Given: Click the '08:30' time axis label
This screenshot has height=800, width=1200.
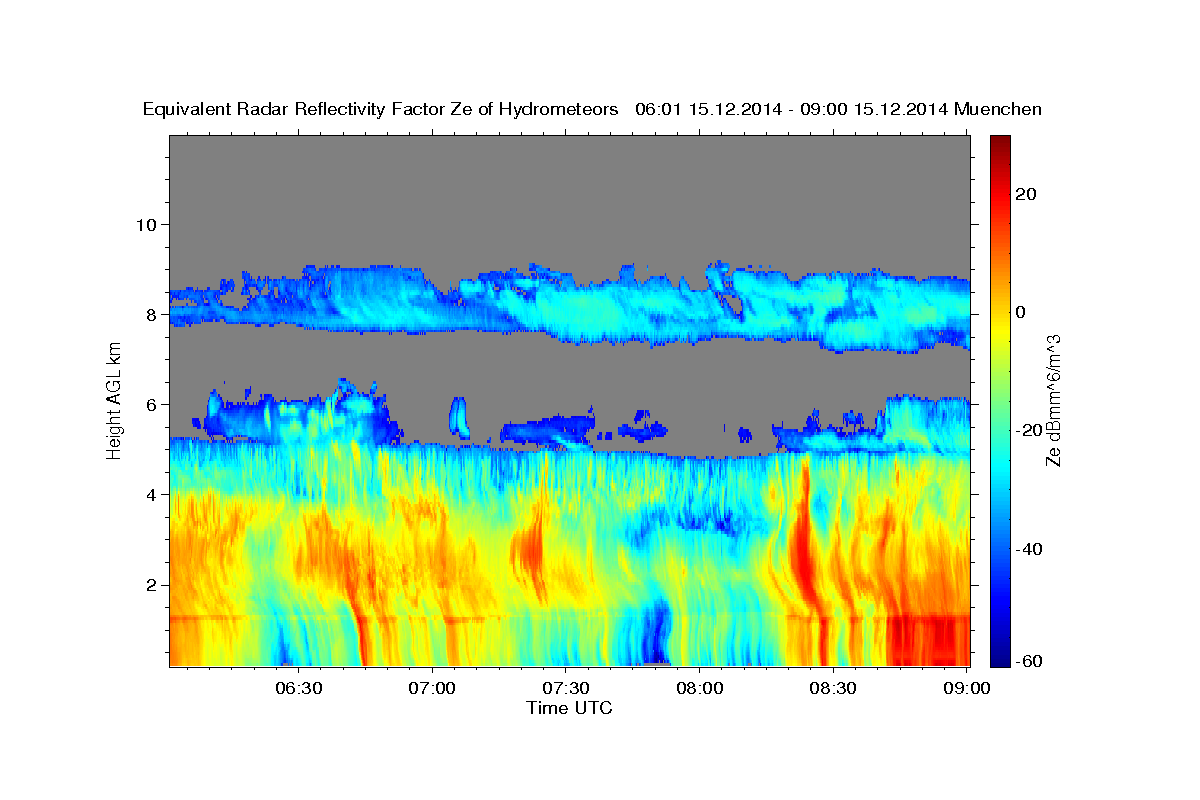Looking at the screenshot, I should pos(833,688).
